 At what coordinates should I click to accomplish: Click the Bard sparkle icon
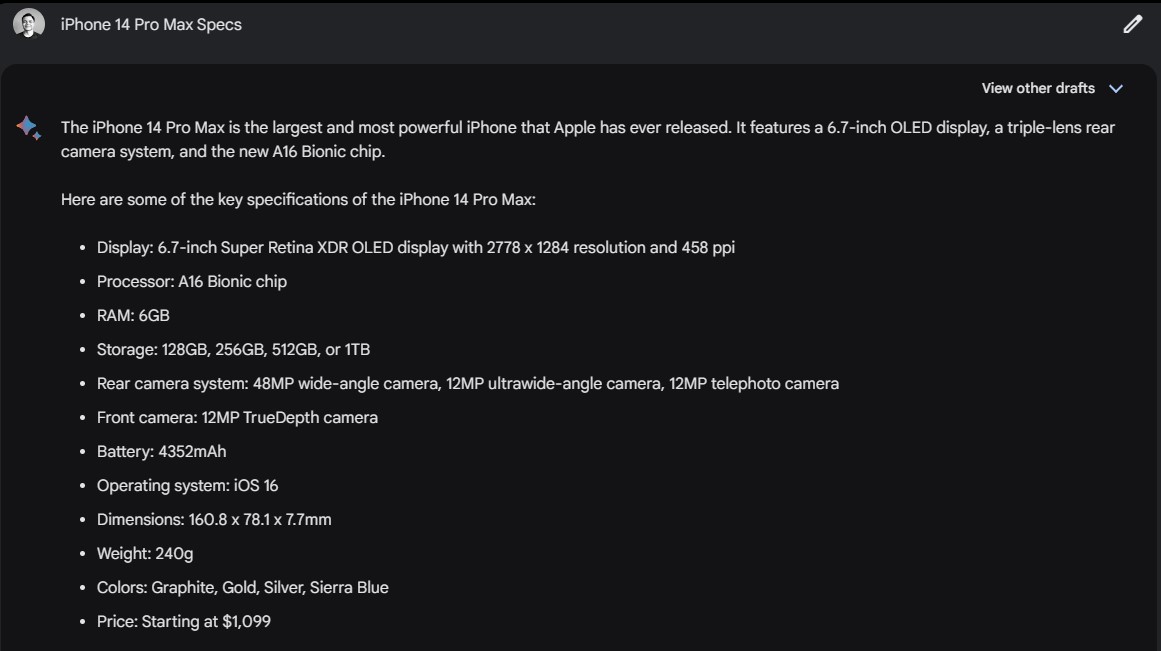pyautogui.click(x=29, y=128)
